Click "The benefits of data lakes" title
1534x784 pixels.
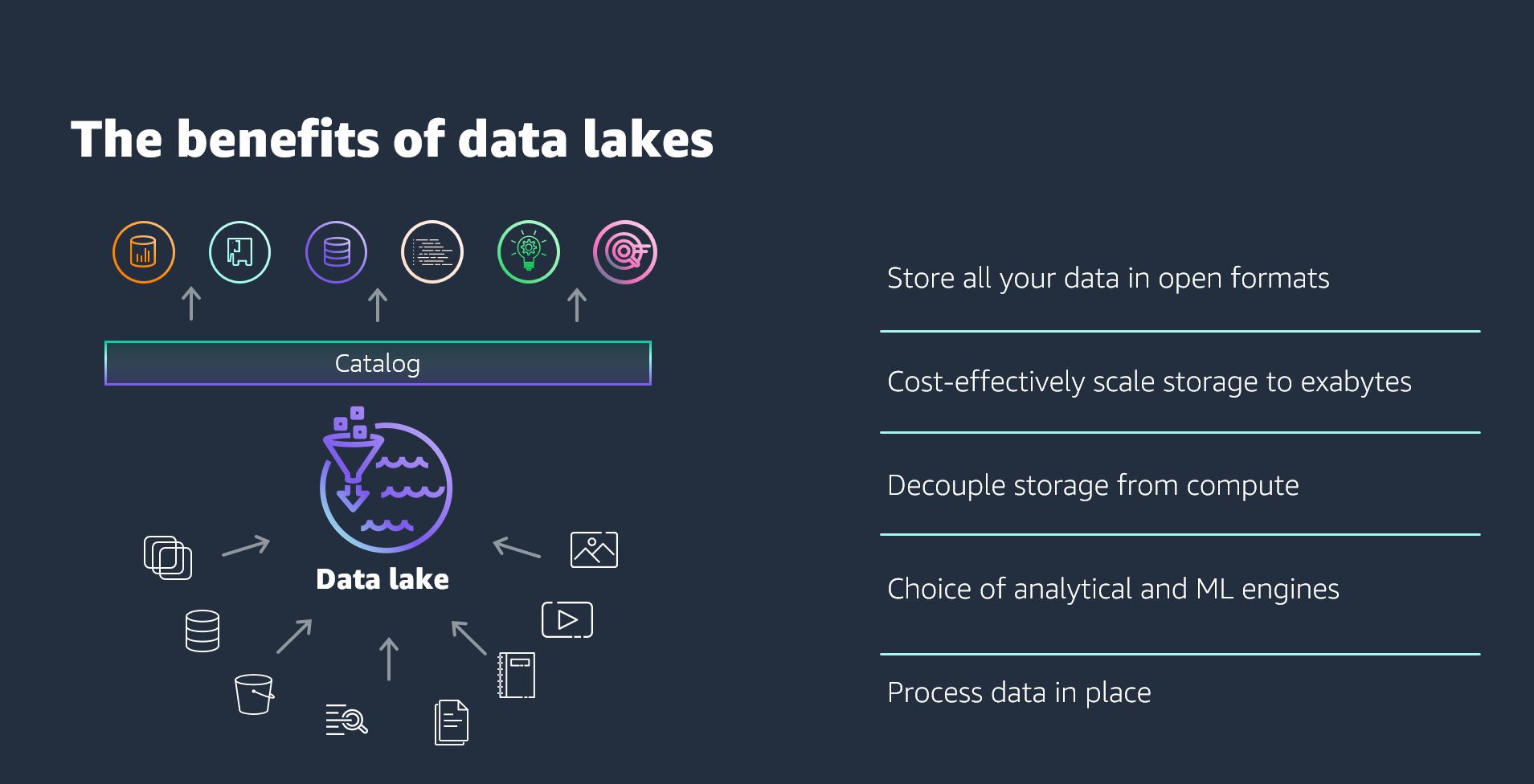tap(392, 139)
